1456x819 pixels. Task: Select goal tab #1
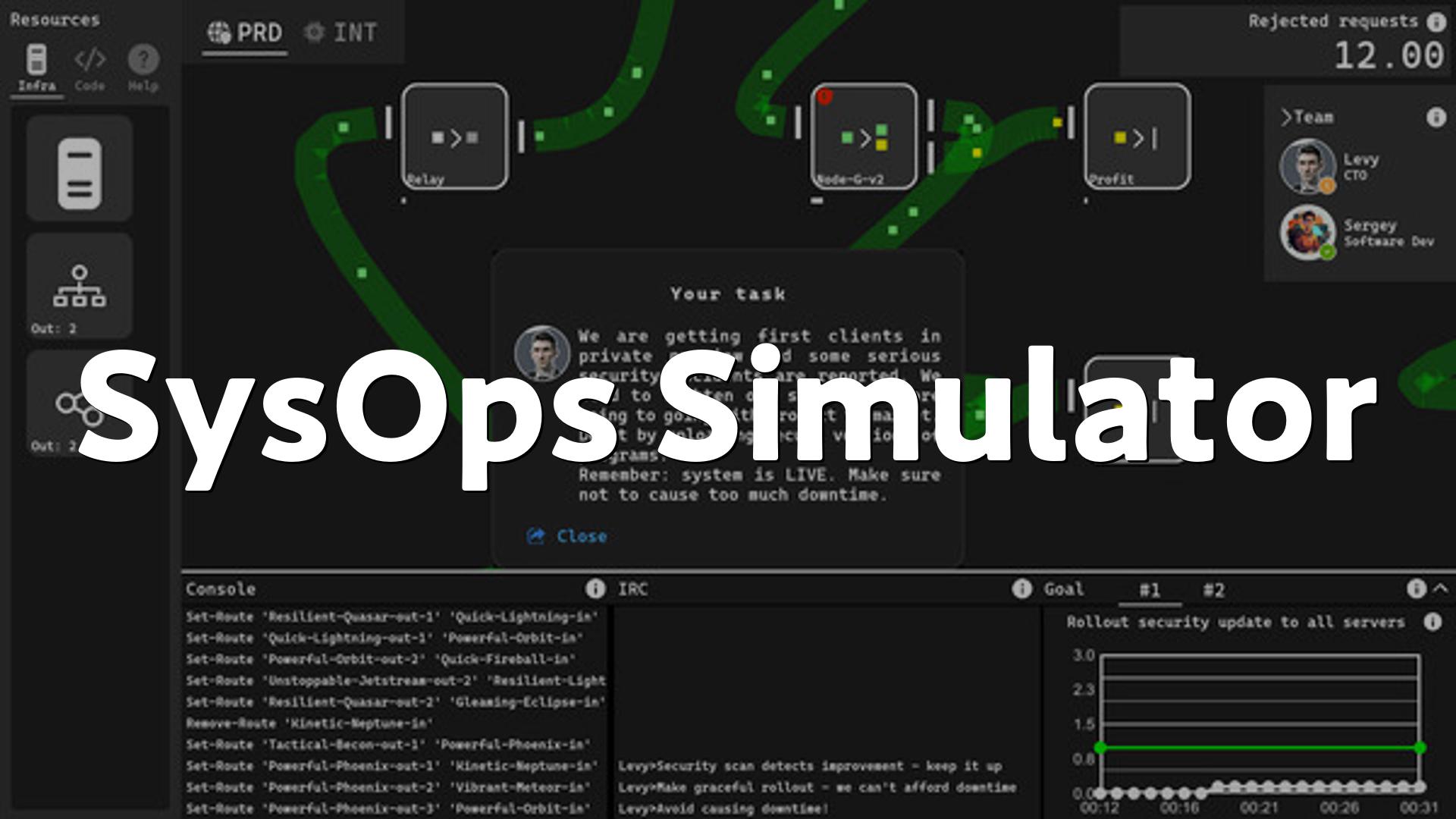1150,590
